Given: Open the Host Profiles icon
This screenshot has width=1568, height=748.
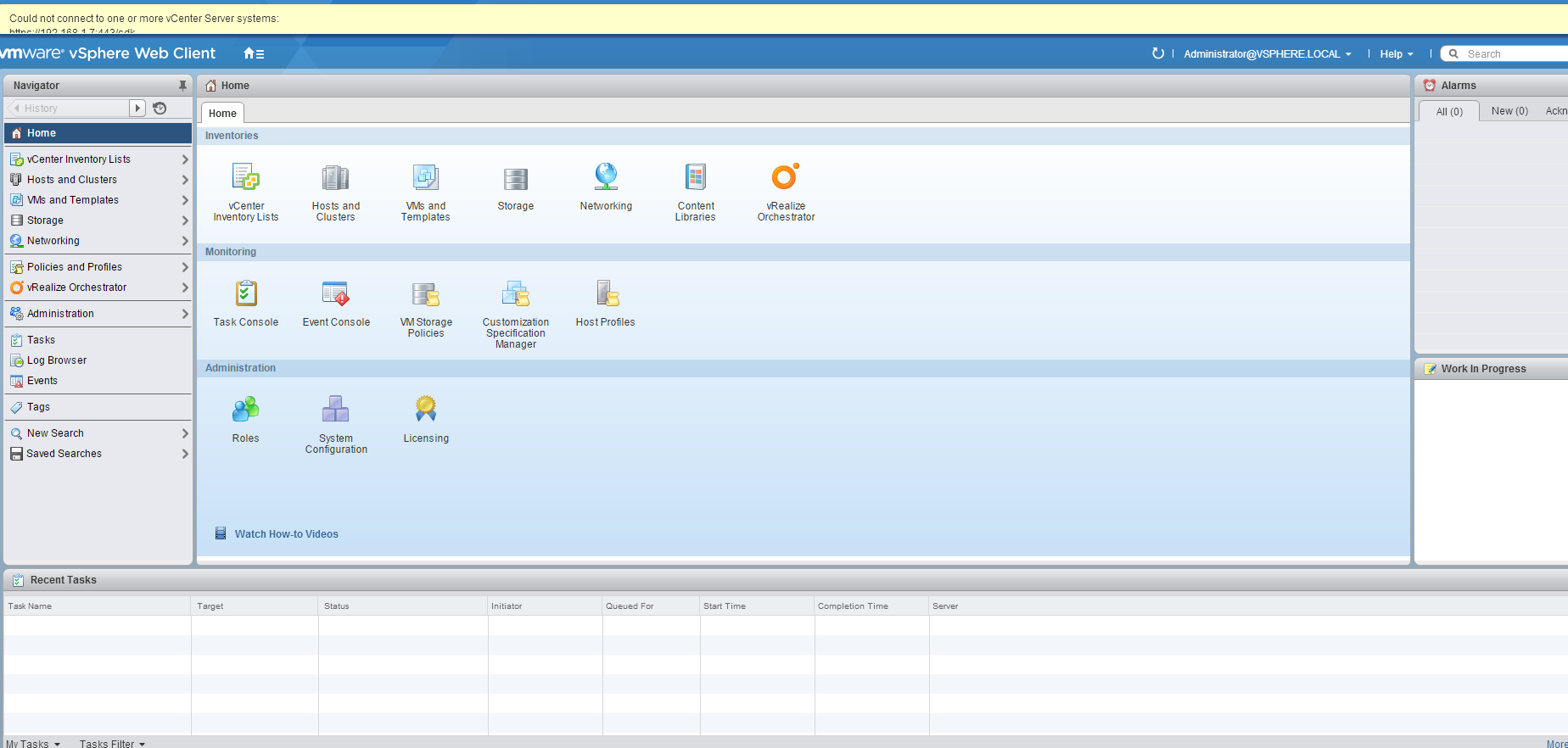Looking at the screenshot, I should (607, 293).
